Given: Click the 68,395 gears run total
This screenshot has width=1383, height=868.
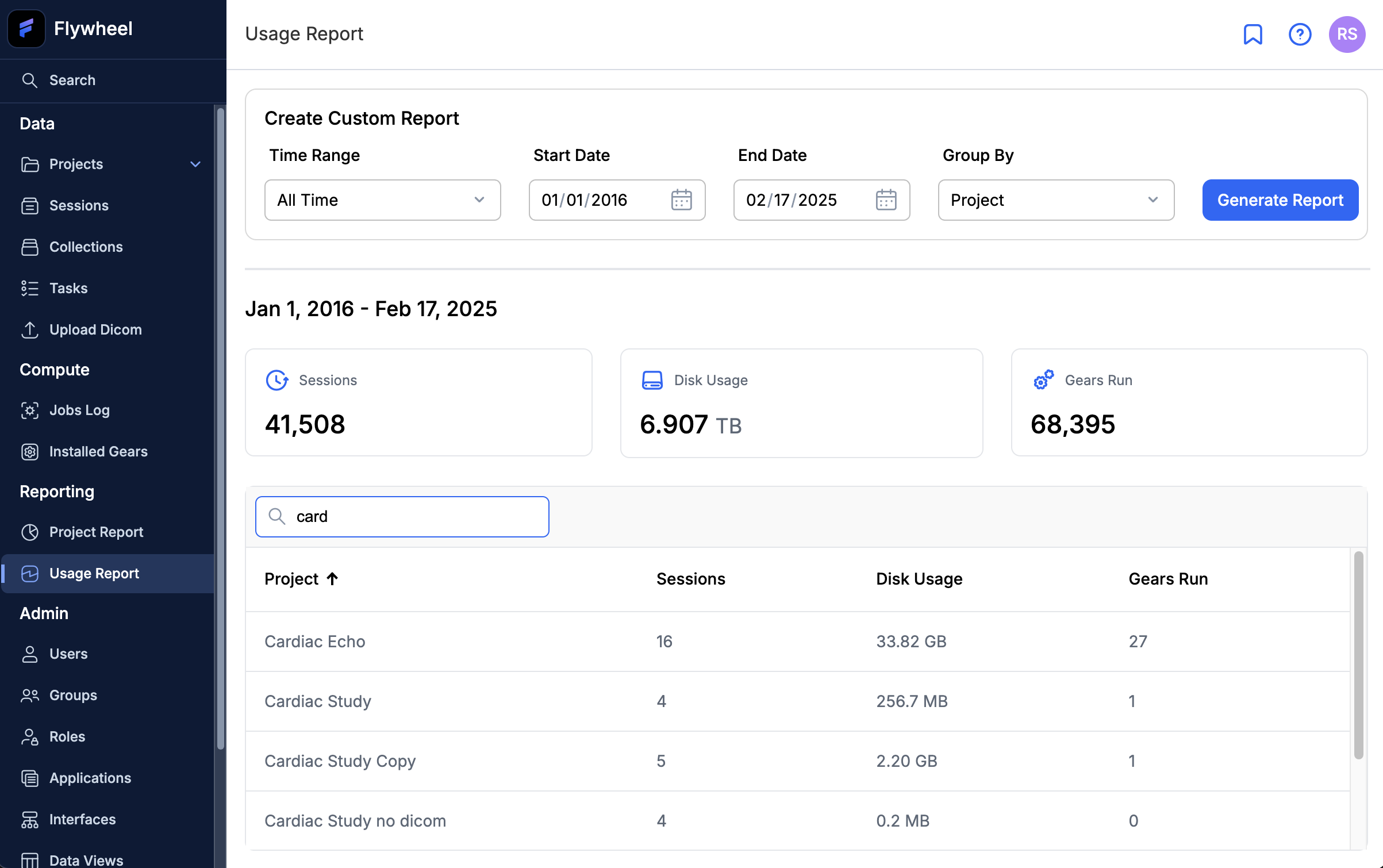Looking at the screenshot, I should pyautogui.click(x=1073, y=424).
